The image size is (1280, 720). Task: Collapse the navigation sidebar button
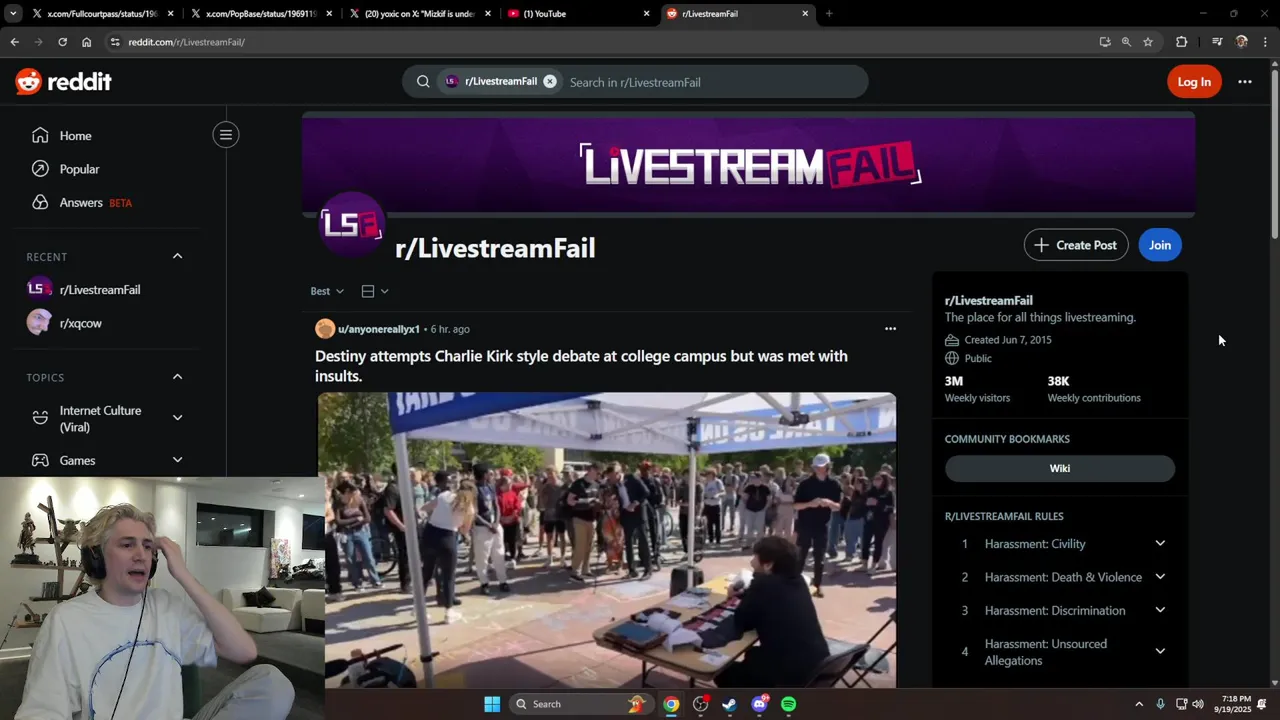[226, 135]
